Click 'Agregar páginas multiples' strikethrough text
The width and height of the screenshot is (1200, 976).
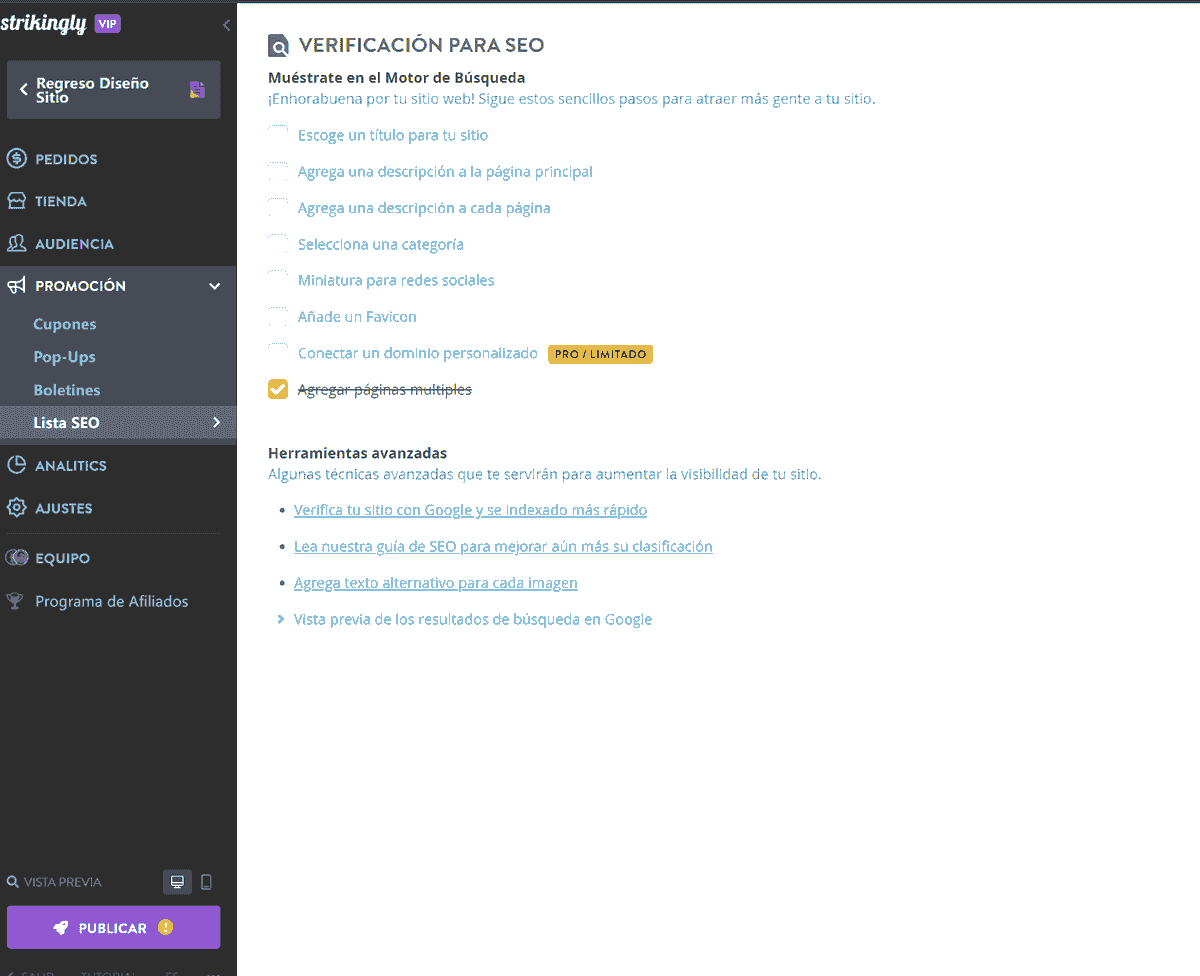pos(385,389)
